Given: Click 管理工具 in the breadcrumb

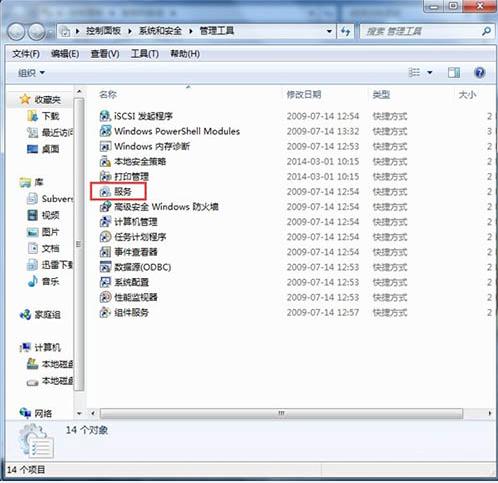Looking at the screenshot, I should (x=217, y=31).
